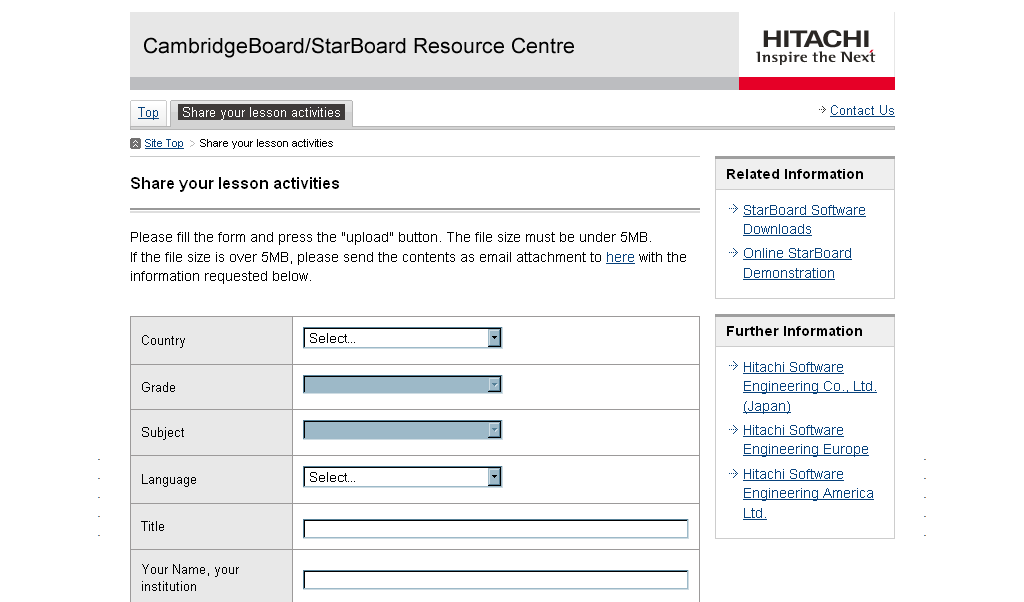This screenshot has width=1024, height=602.
Task: Click the Site Top up-arrow icon
Action: point(135,144)
